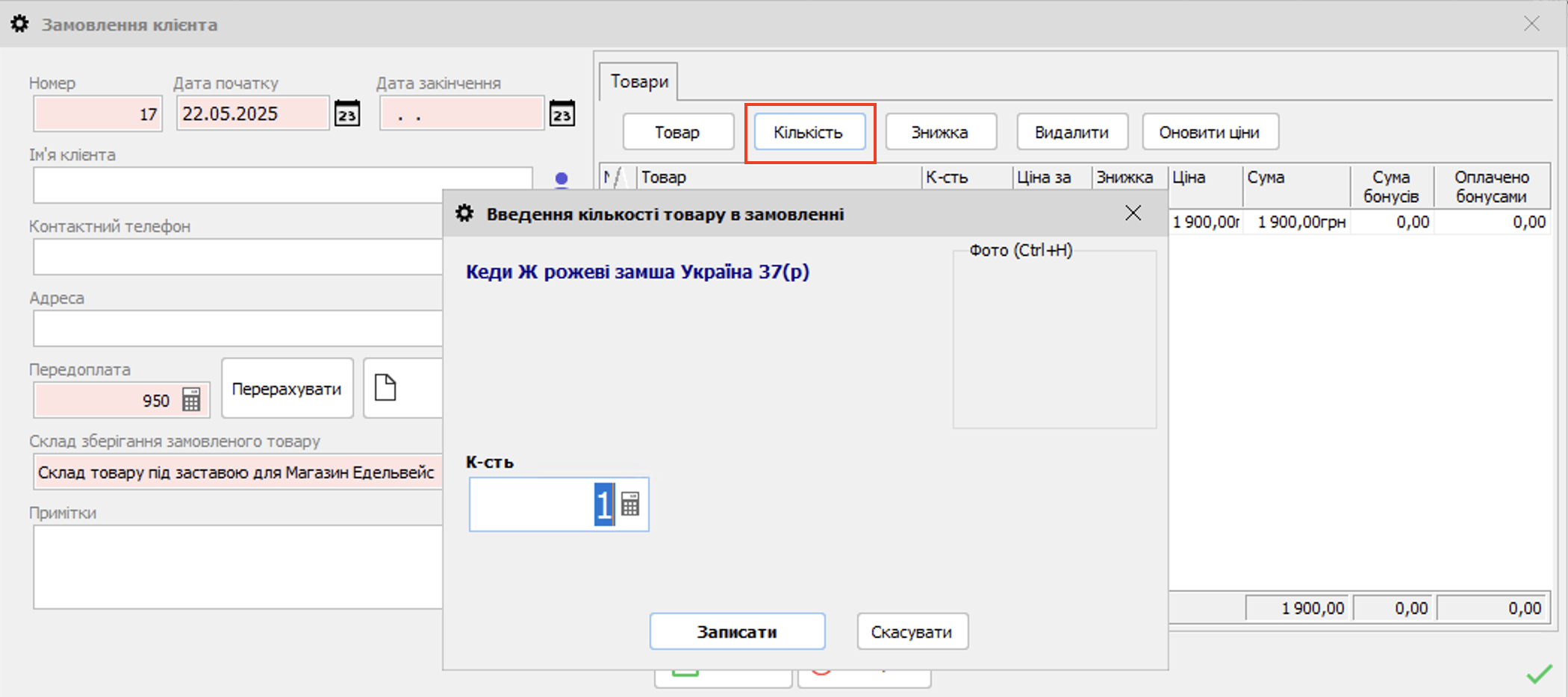Click the blue dot next to client name
This screenshot has width=1568, height=697.
[x=561, y=178]
